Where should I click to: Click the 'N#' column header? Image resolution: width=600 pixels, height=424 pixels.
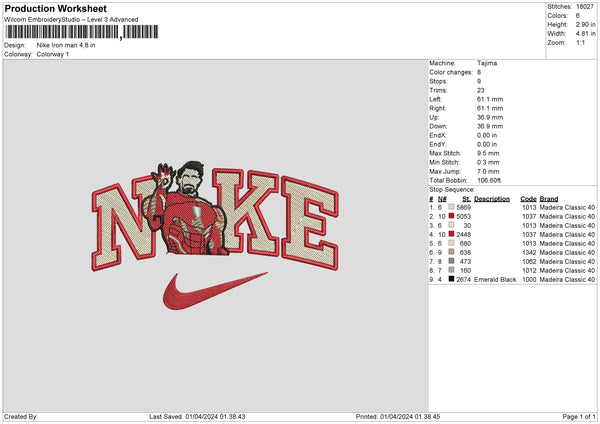tap(442, 199)
